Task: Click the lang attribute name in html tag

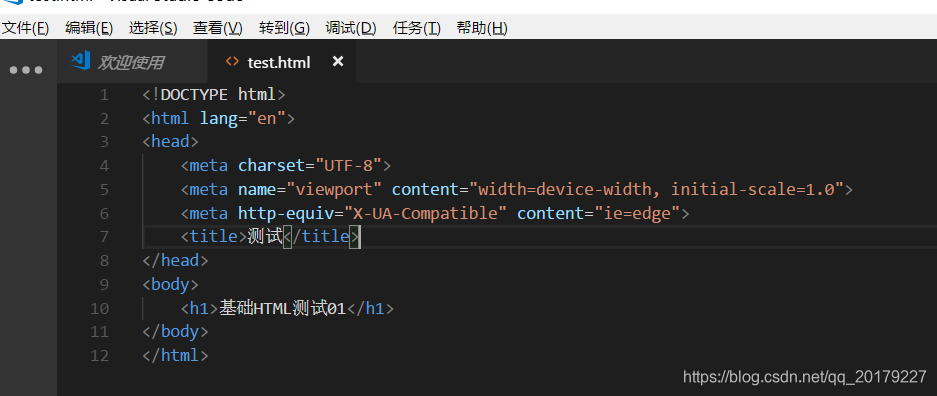Action: (219, 118)
